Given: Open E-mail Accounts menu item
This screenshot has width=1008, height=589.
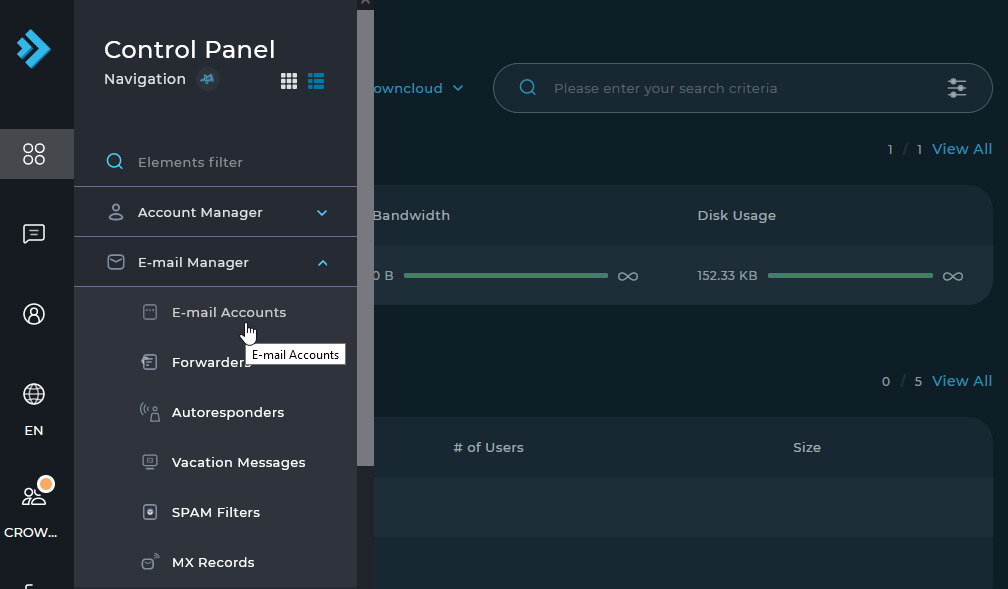Looking at the screenshot, I should point(228,312).
